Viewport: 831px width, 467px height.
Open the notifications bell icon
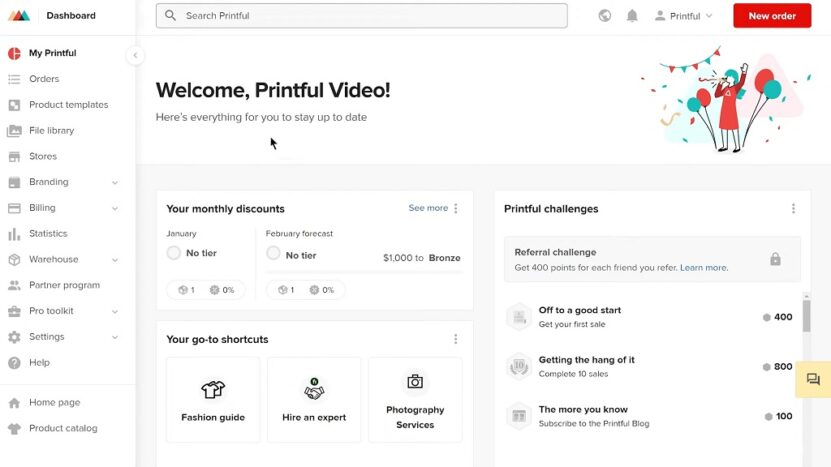[632, 16]
